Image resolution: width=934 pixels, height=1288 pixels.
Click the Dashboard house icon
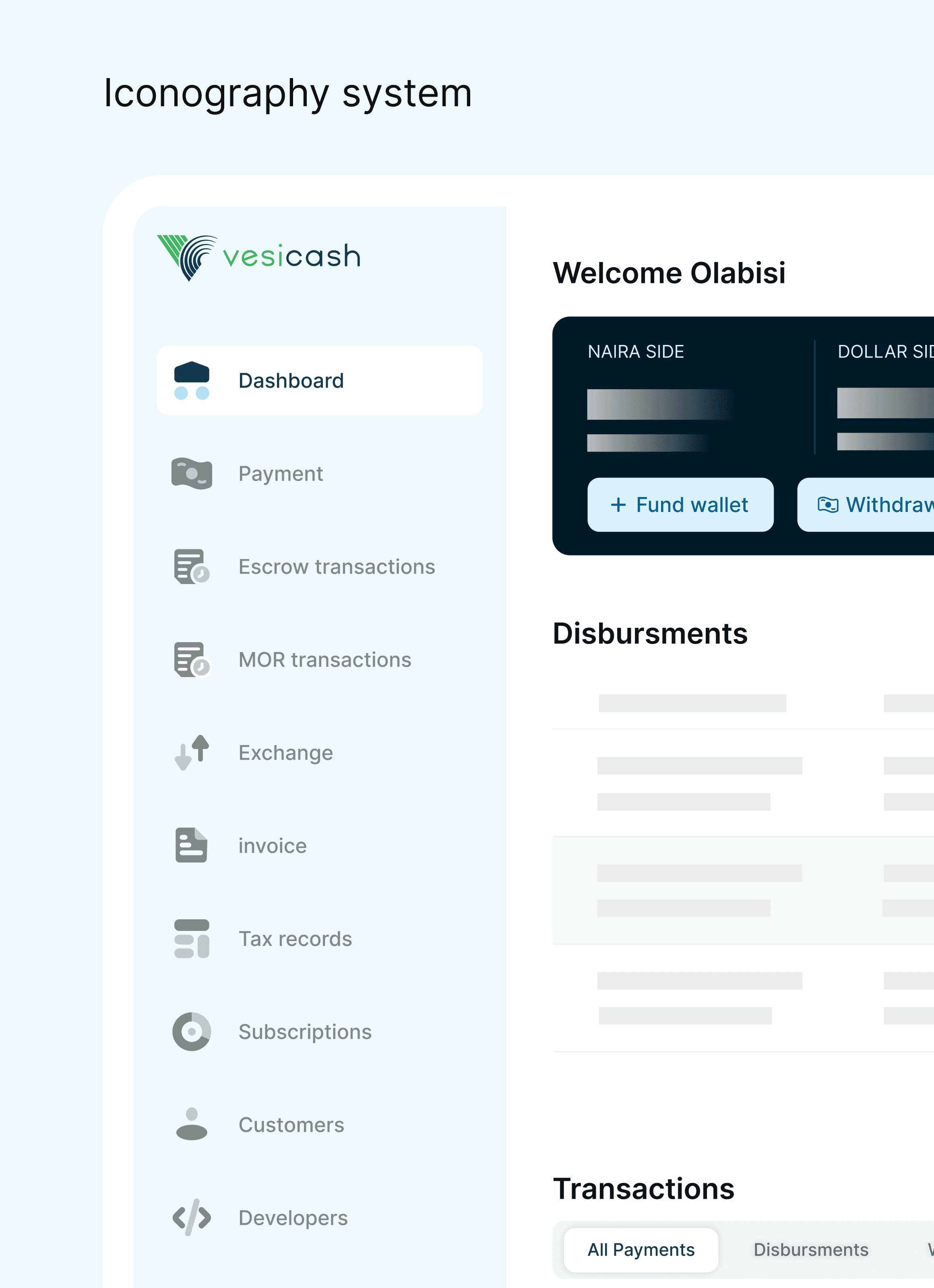[x=192, y=380]
